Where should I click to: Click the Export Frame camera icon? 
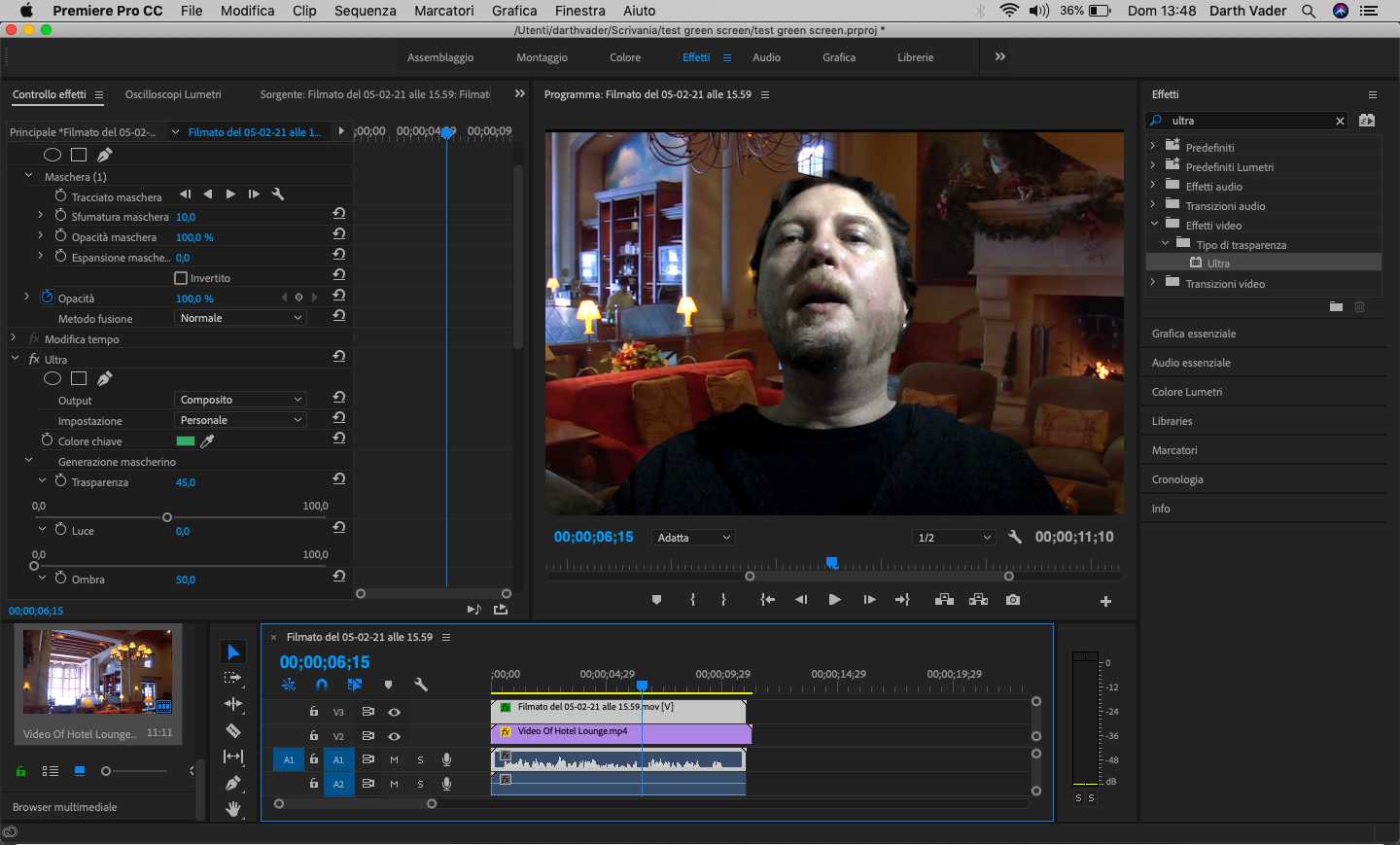(1013, 600)
